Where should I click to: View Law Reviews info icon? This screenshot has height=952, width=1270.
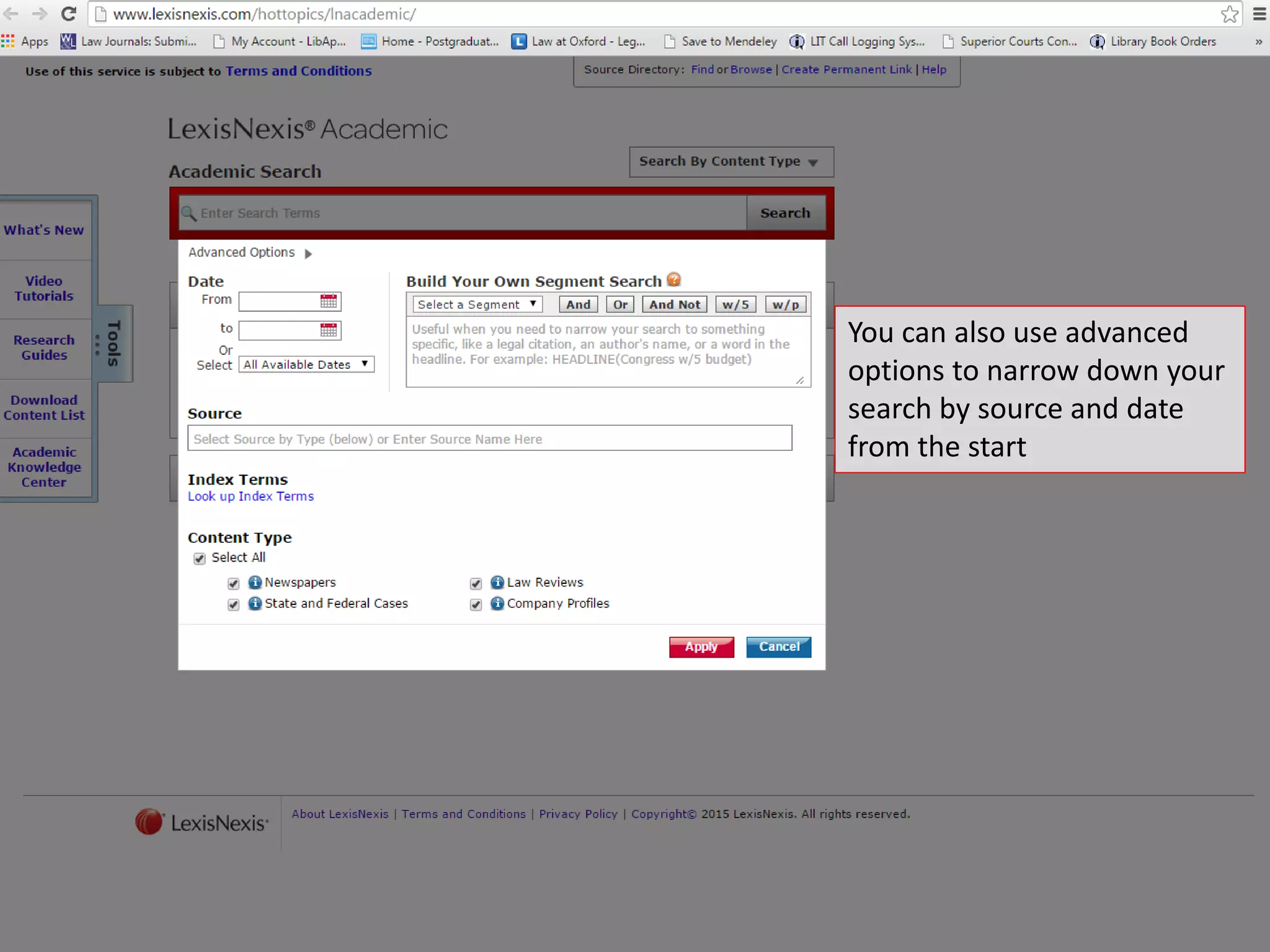(497, 582)
